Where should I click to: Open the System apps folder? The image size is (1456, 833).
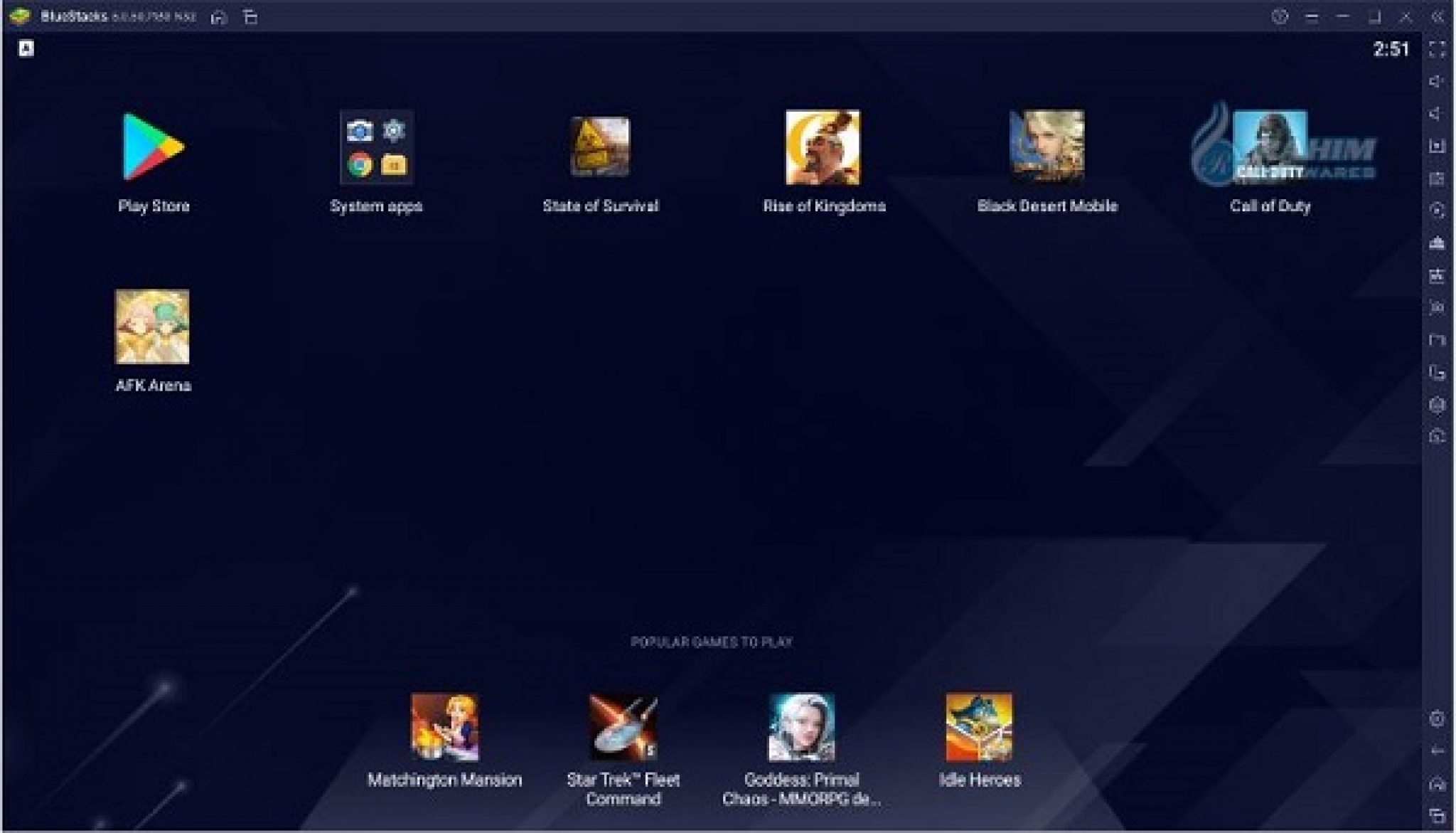(376, 147)
